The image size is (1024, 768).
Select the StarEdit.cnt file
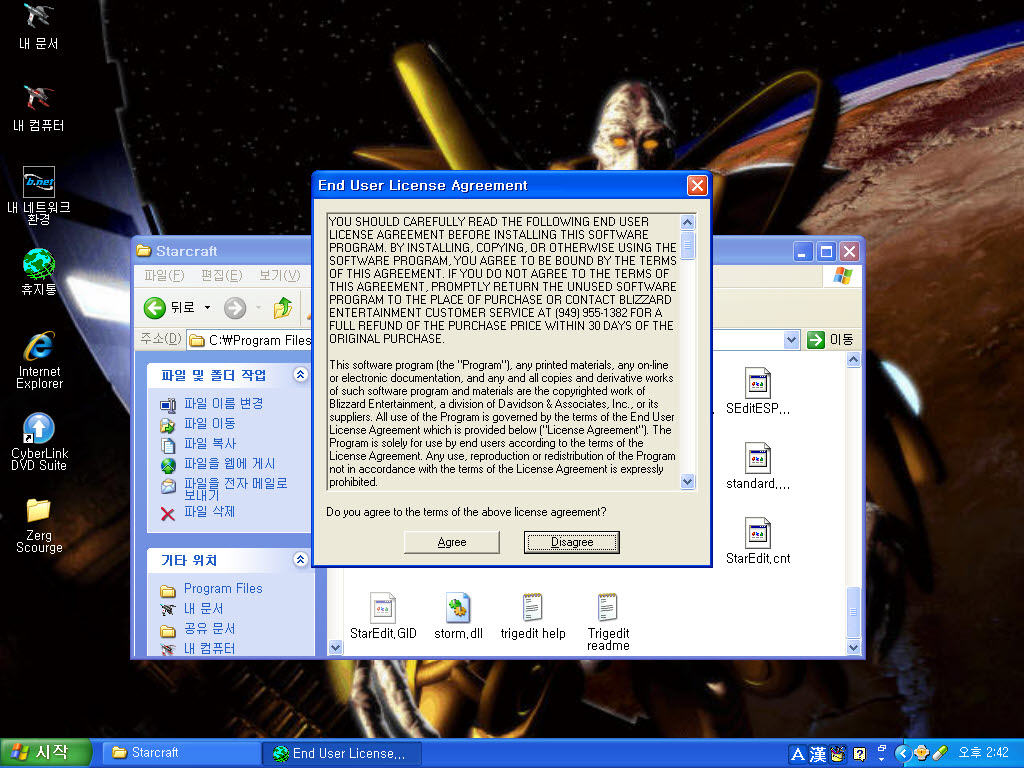(758, 541)
